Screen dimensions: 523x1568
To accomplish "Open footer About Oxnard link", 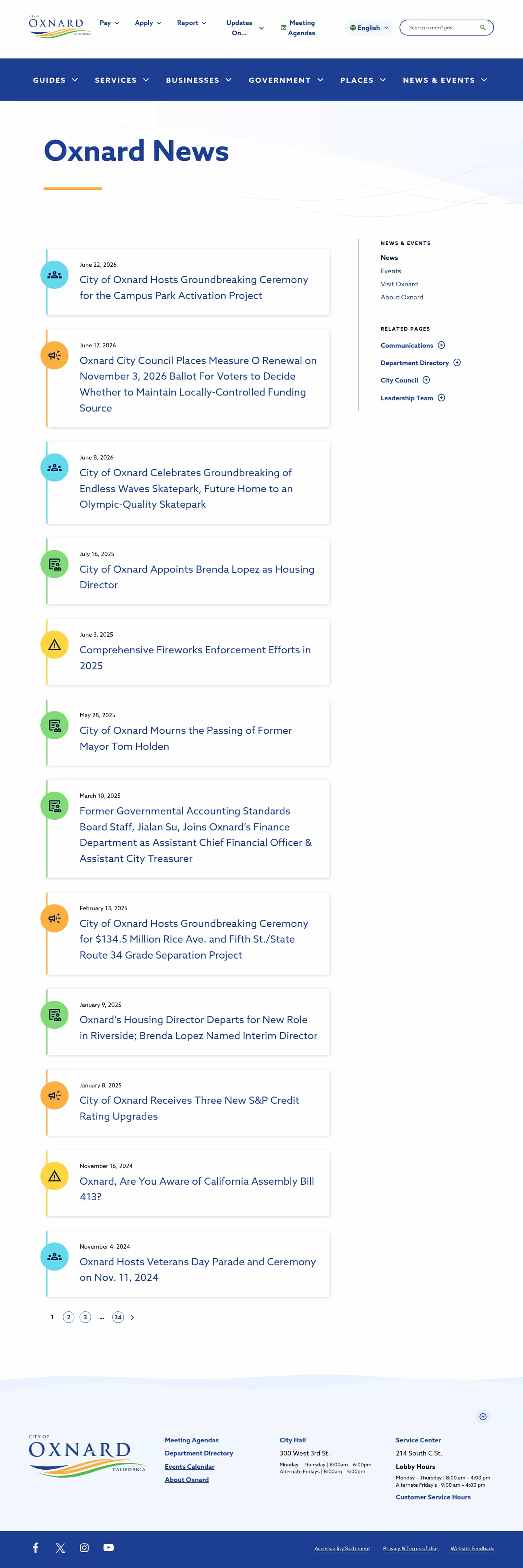I will (x=186, y=1480).
